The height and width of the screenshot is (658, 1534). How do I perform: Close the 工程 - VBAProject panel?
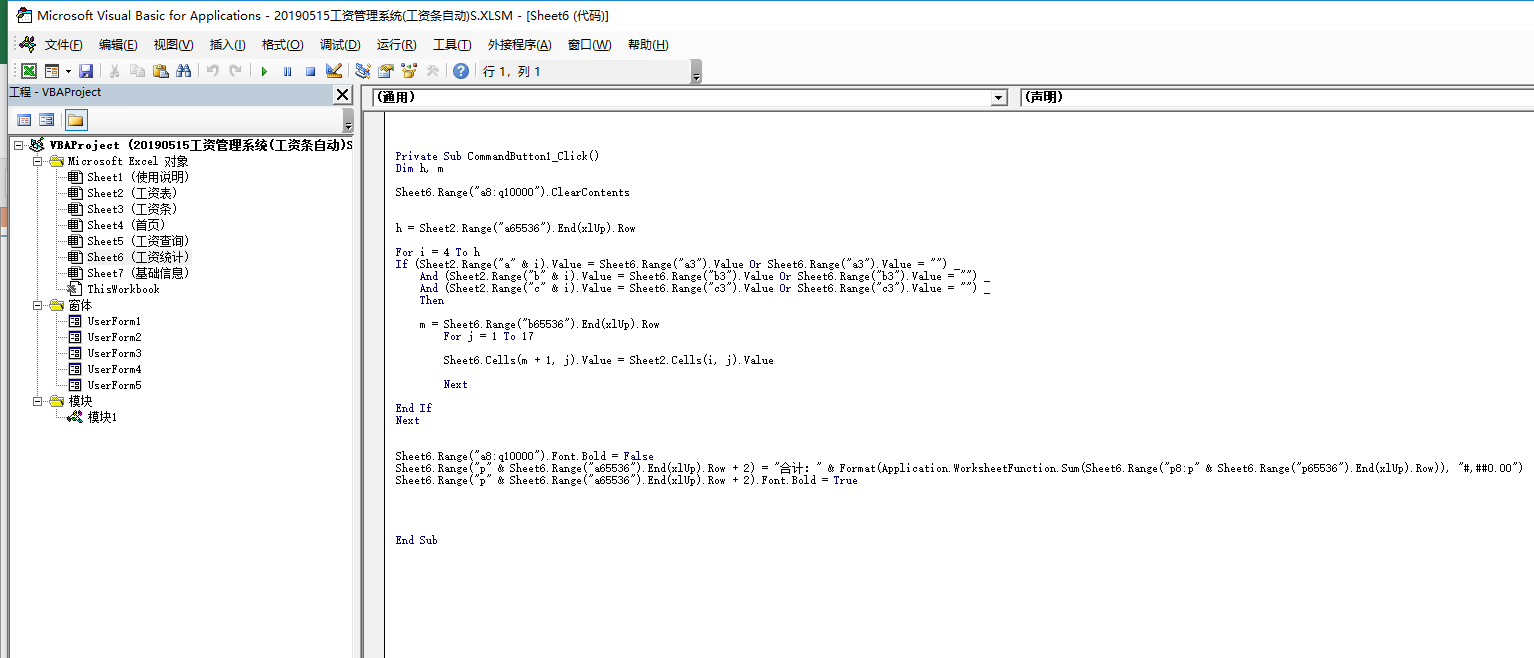pos(342,94)
